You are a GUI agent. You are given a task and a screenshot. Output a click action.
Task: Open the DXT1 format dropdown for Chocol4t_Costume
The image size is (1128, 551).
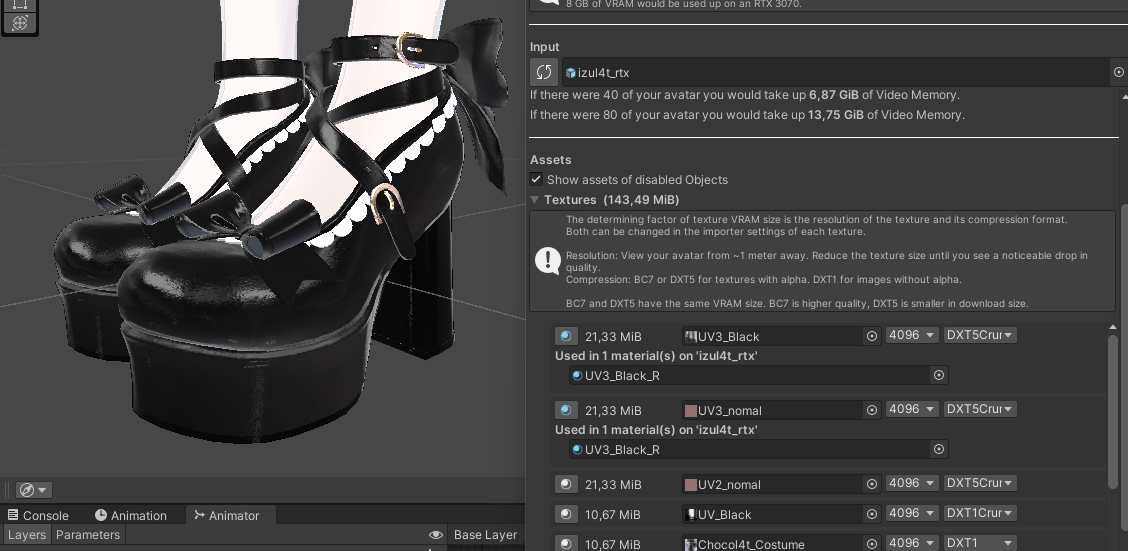tap(980, 544)
